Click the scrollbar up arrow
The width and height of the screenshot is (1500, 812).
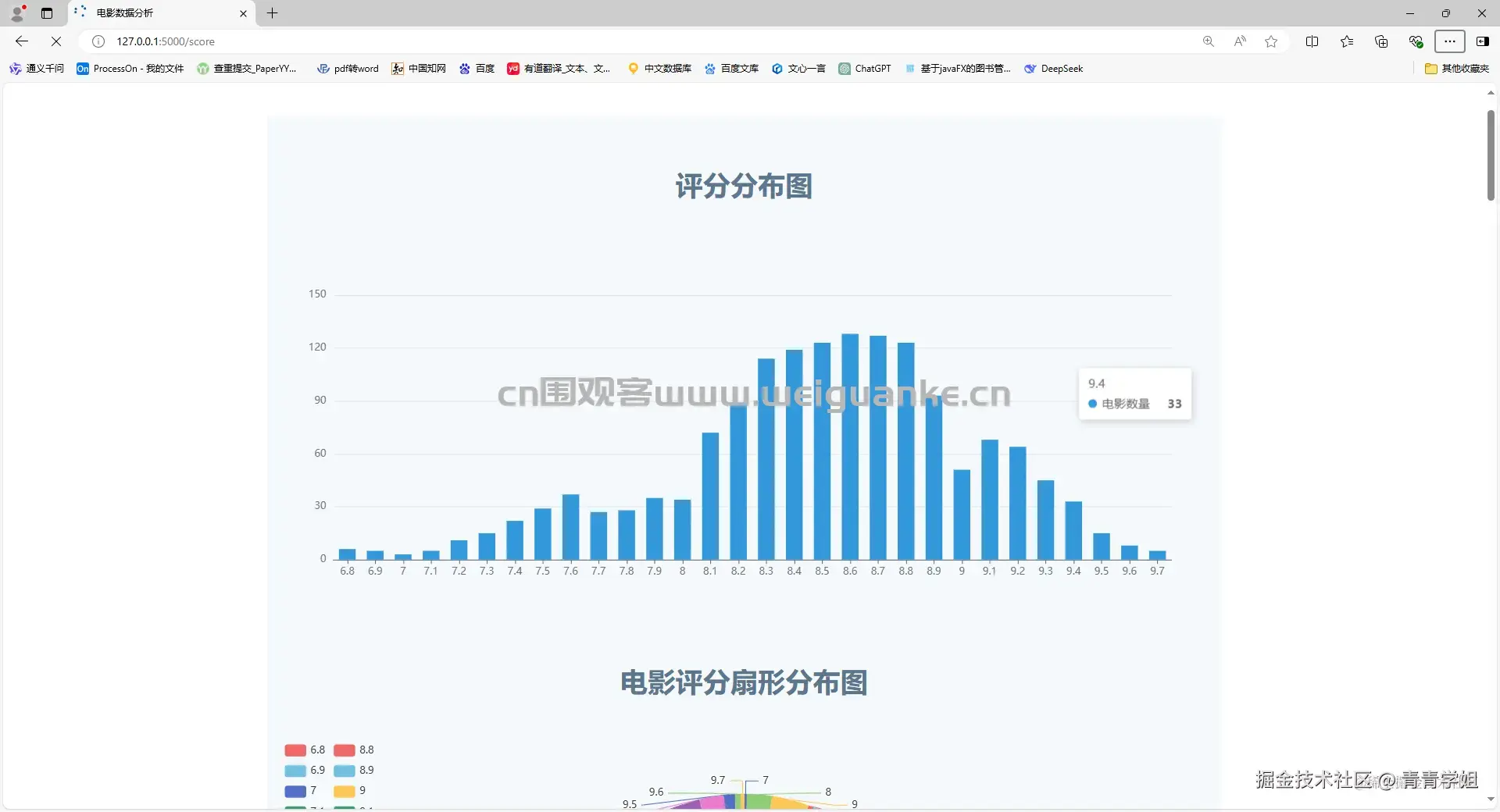coord(1491,93)
